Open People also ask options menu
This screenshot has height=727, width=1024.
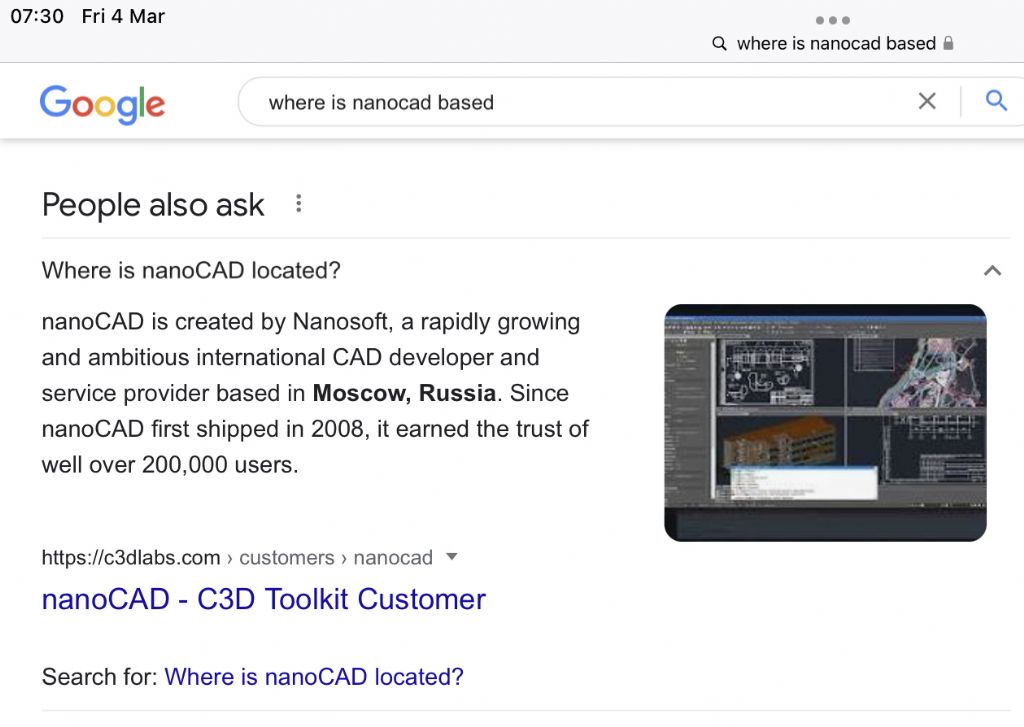pos(298,204)
